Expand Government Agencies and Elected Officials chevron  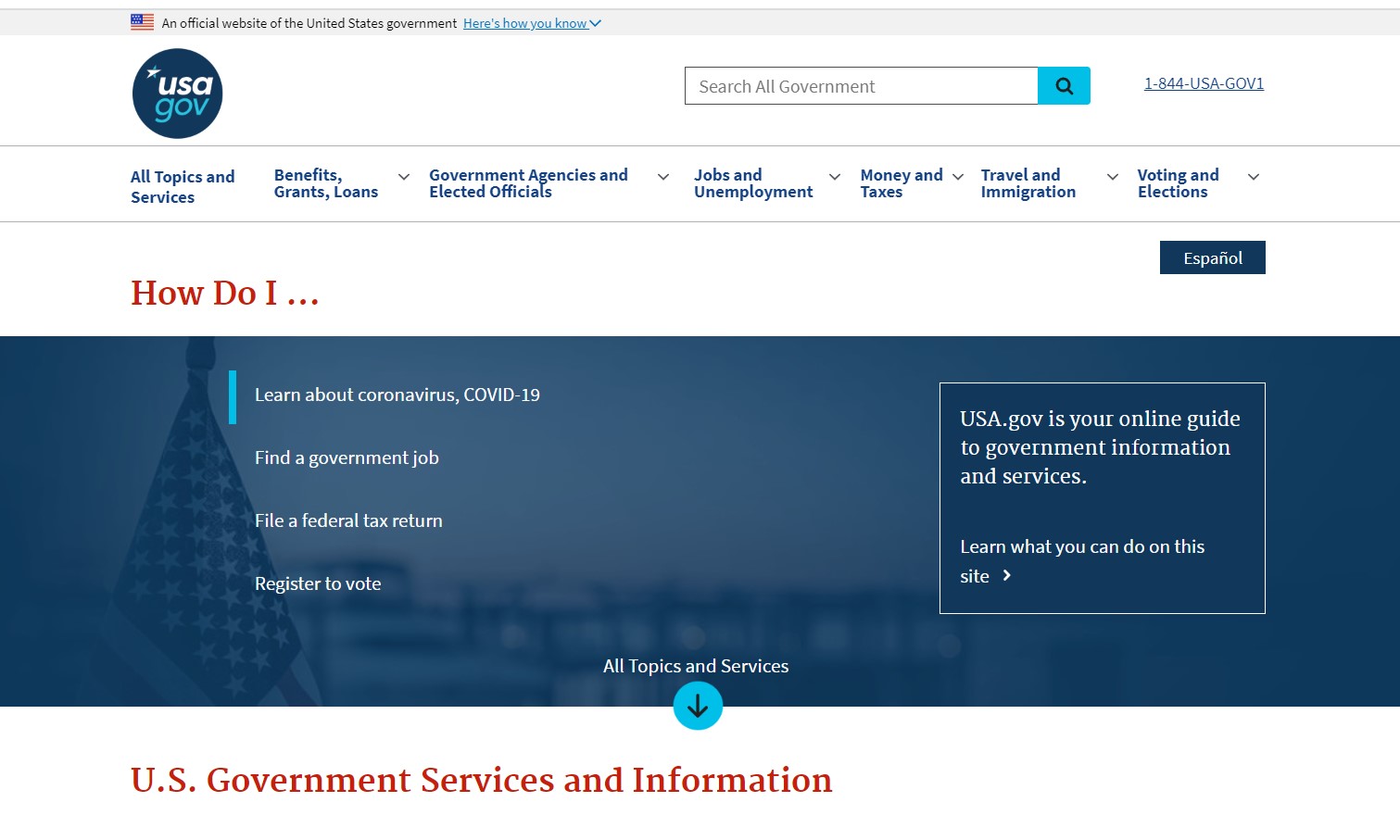click(663, 177)
